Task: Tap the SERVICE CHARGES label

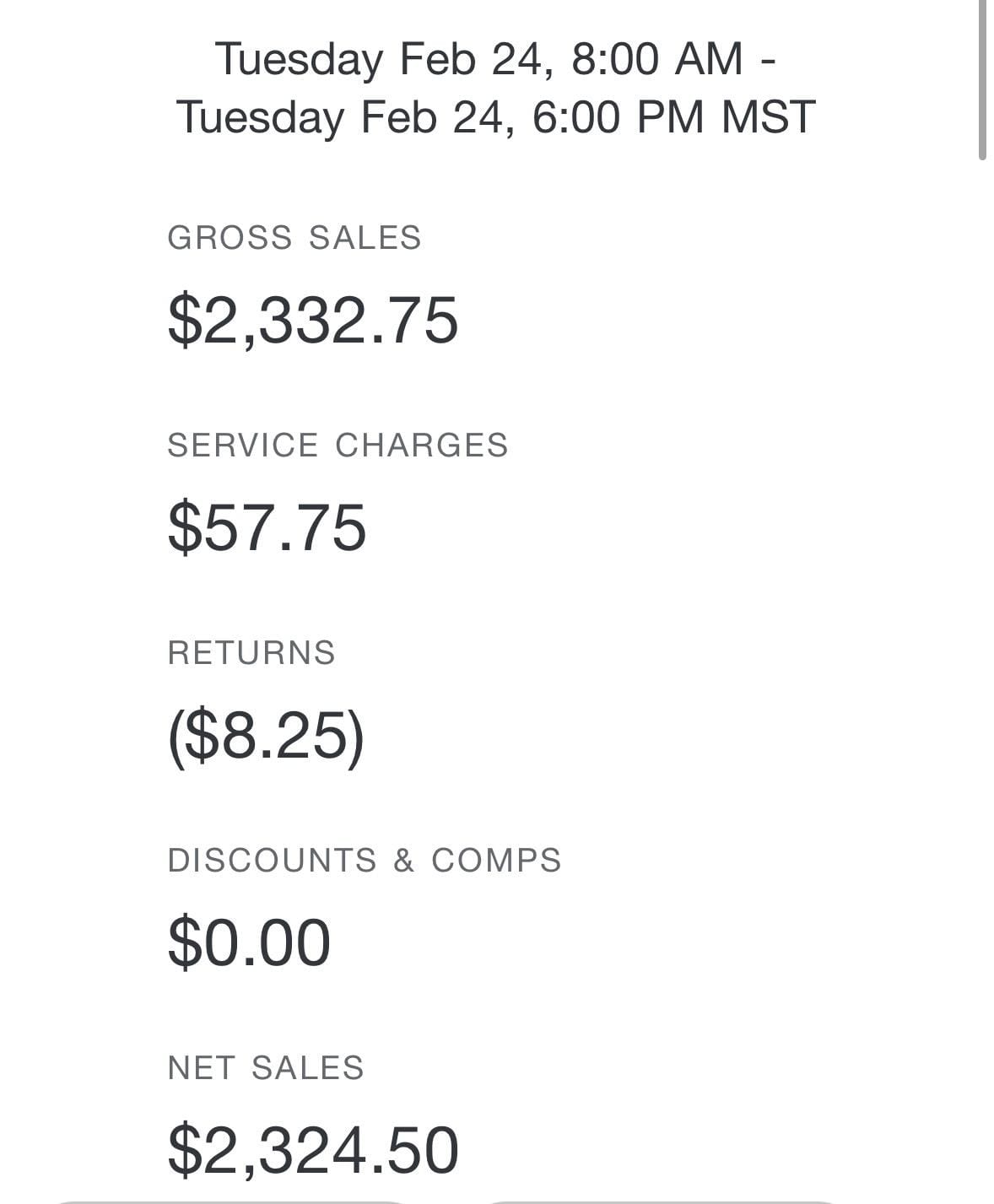Action: click(x=338, y=445)
